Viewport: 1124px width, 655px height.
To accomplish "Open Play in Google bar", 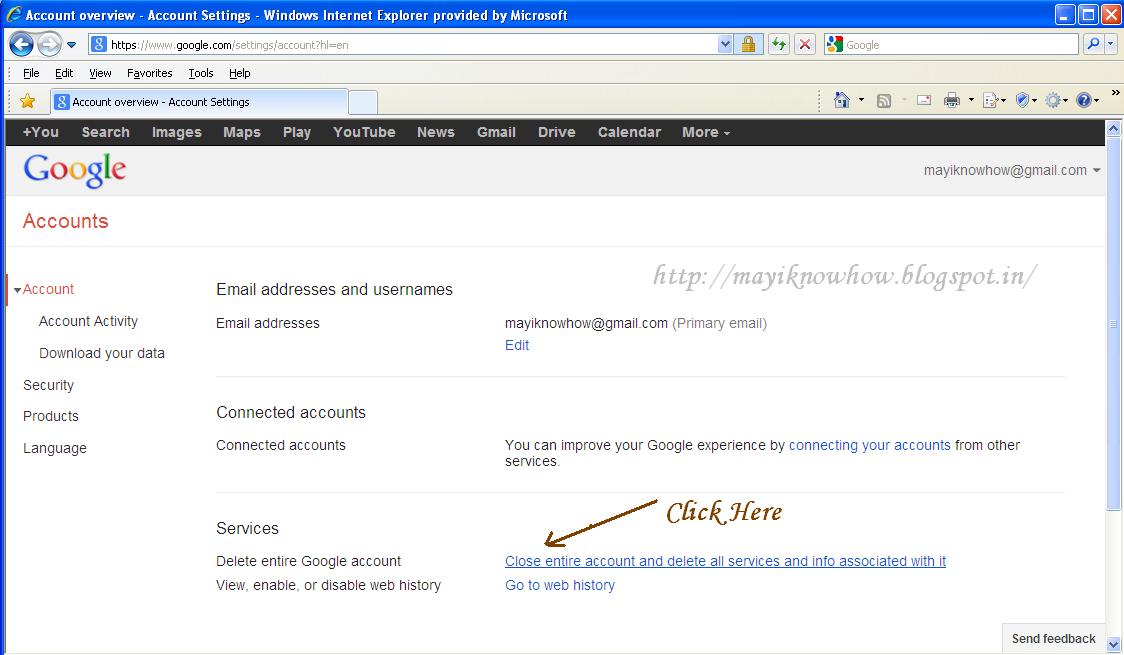I will pos(297,133).
